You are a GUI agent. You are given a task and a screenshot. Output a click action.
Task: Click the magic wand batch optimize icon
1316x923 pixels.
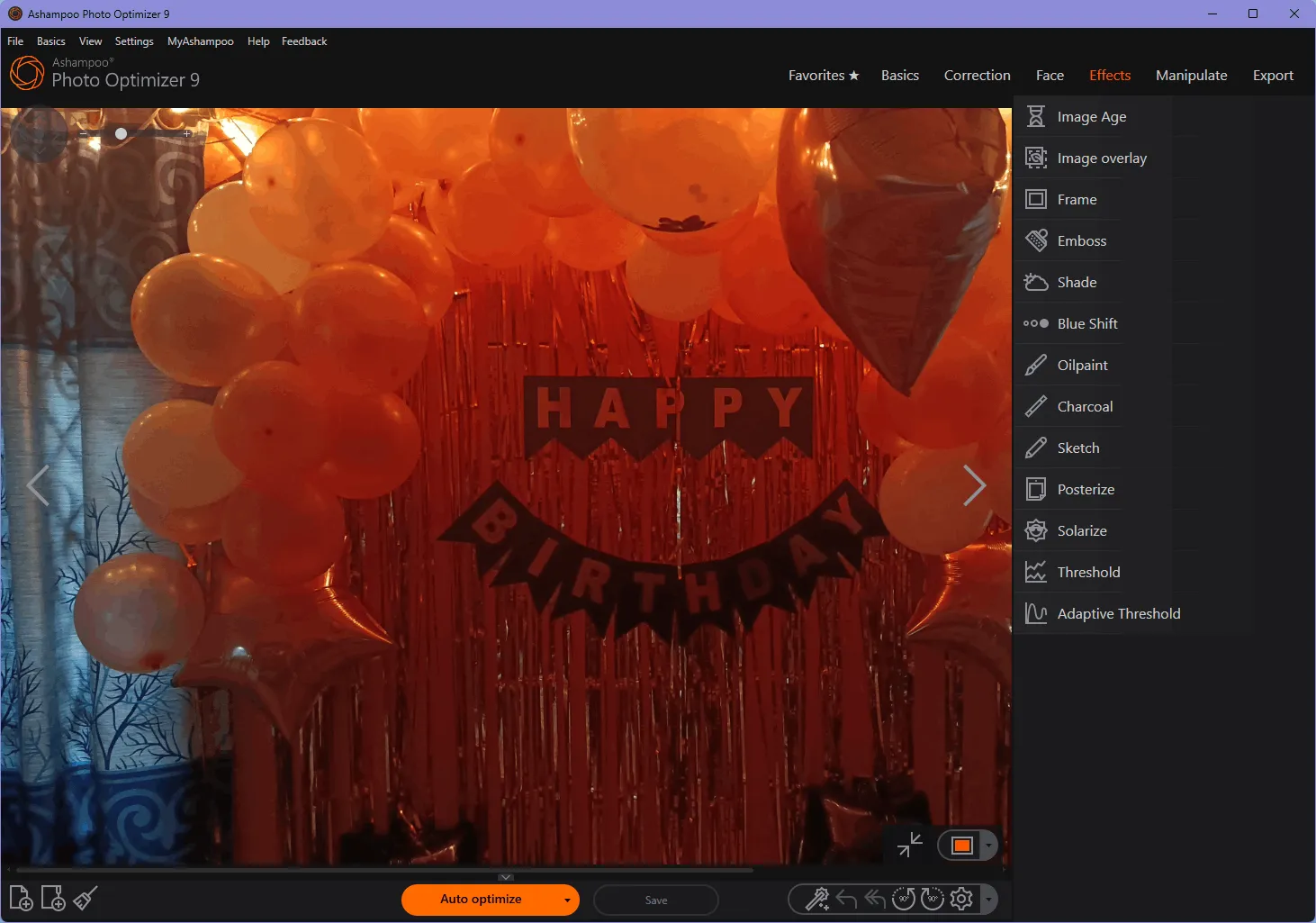click(817, 898)
